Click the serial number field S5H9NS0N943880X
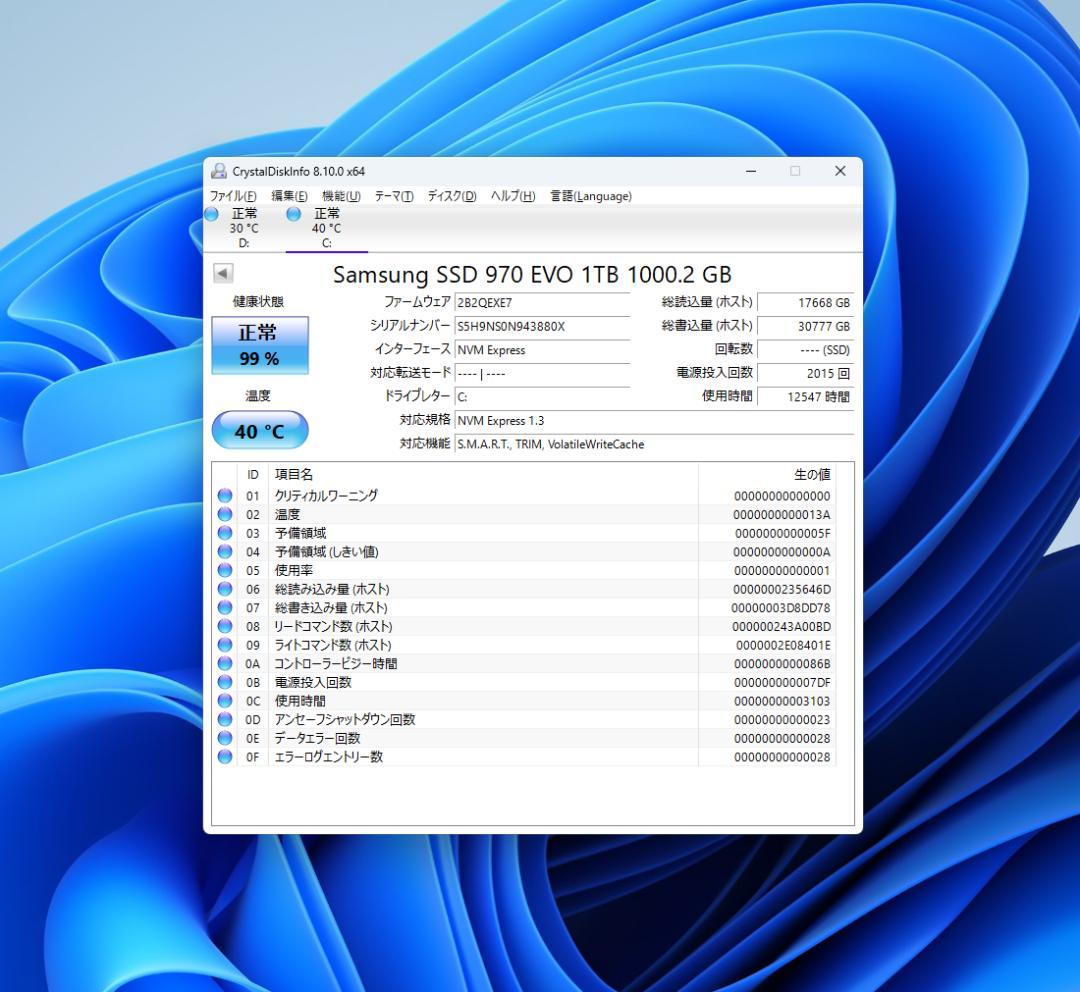This screenshot has height=992, width=1080. point(542,326)
